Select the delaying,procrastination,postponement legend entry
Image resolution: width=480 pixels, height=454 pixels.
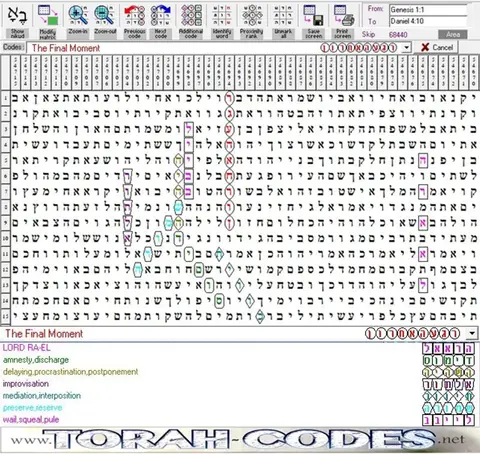pyautogui.click(x=70, y=372)
